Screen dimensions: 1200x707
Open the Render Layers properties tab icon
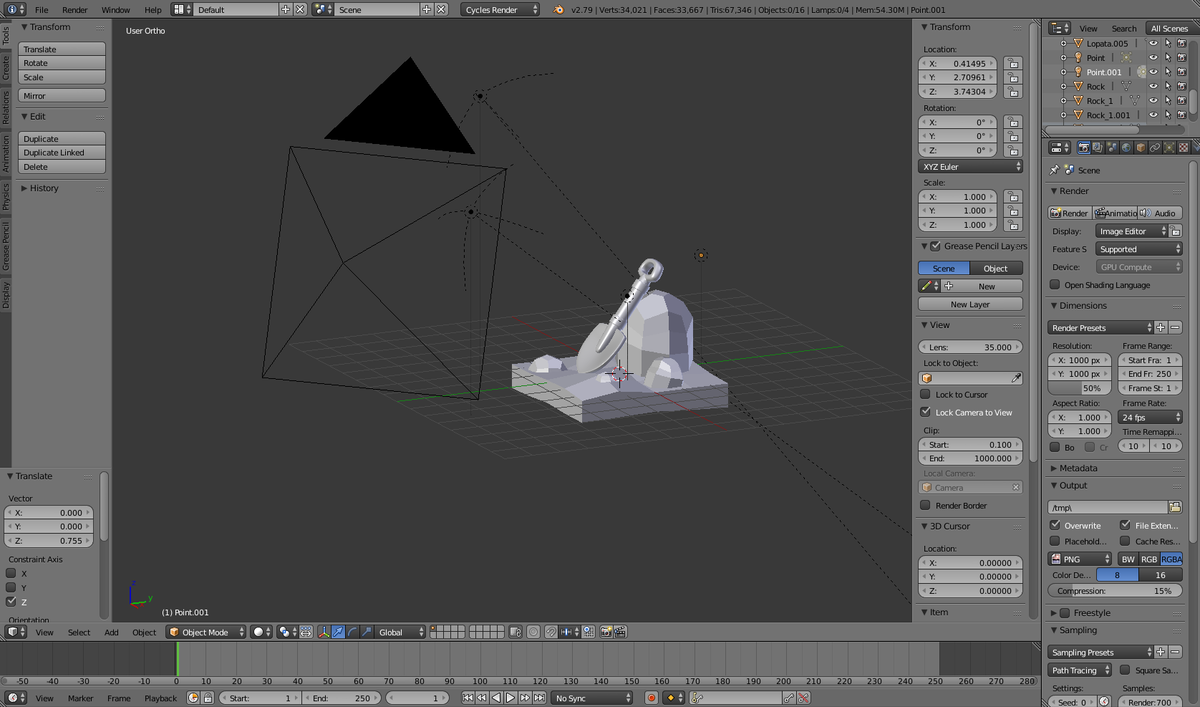coord(1097,147)
